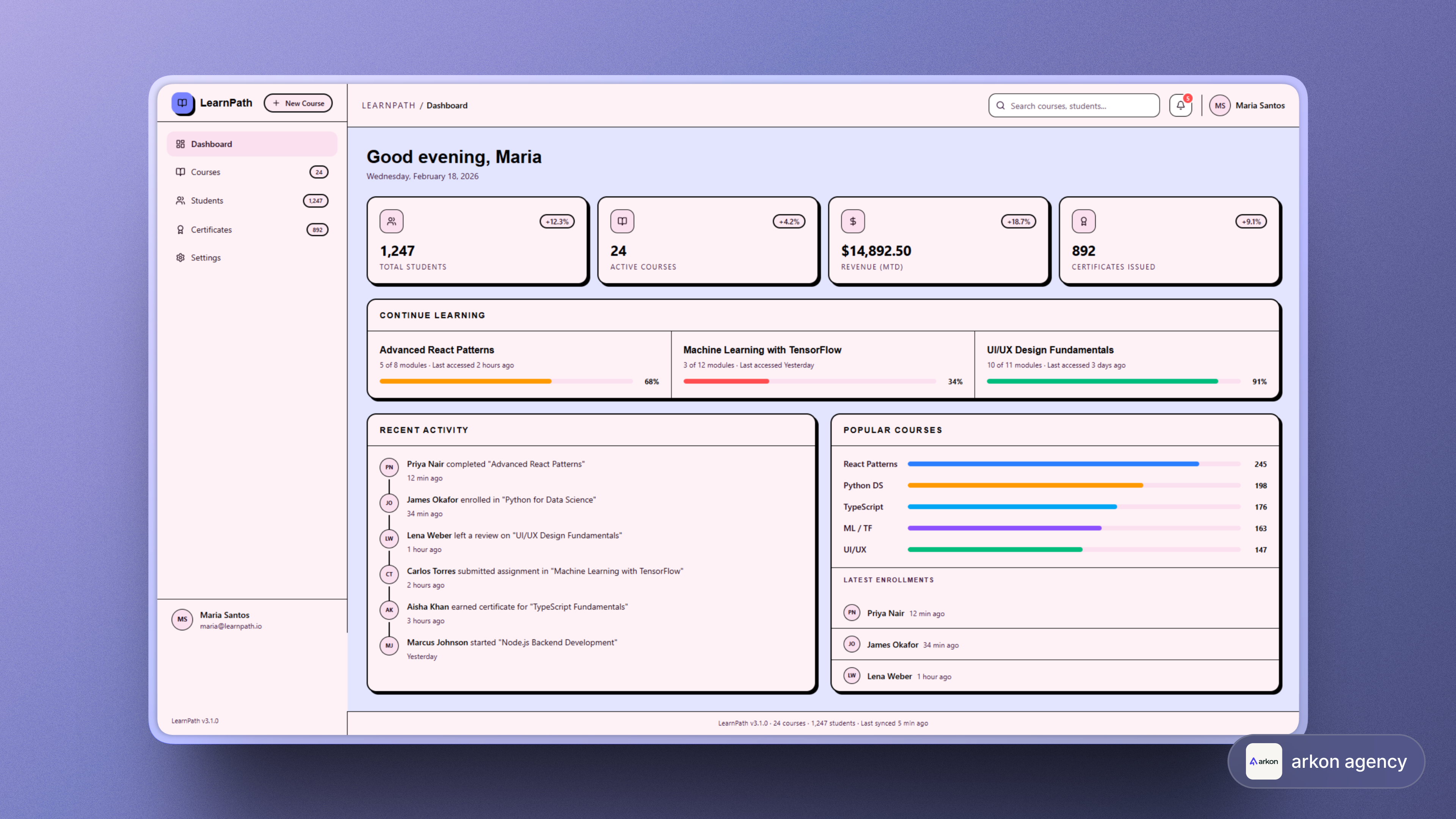Click the JO avatar in Latest Enrollments
Screen dimensions: 1456x819
(852, 644)
